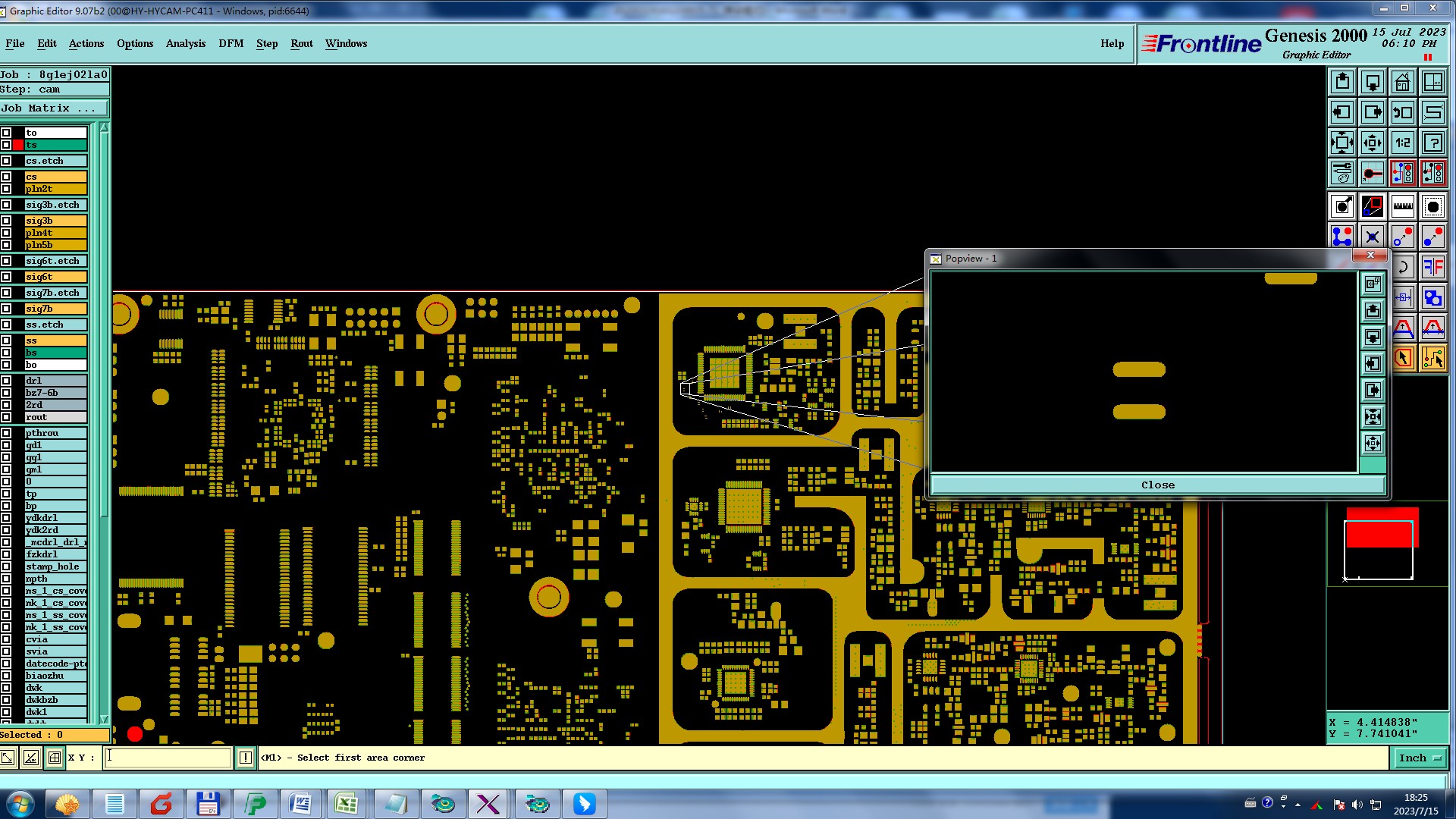This screenshot has height=819, width=1456.
Task: Click the question mark help icon
Action: click(x=1432, y=143)
